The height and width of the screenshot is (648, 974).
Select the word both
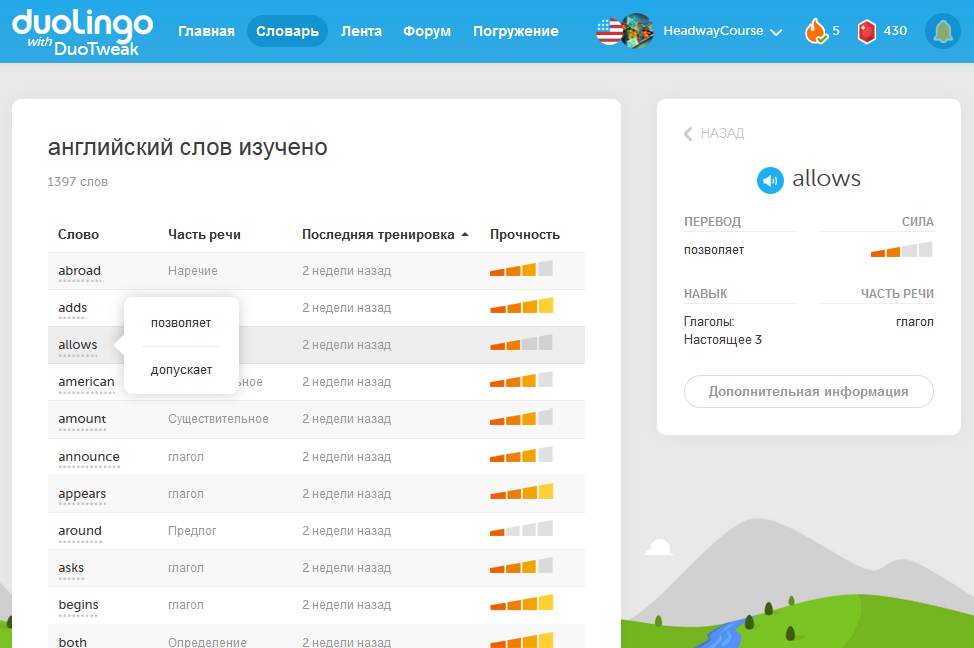(73, 642)
